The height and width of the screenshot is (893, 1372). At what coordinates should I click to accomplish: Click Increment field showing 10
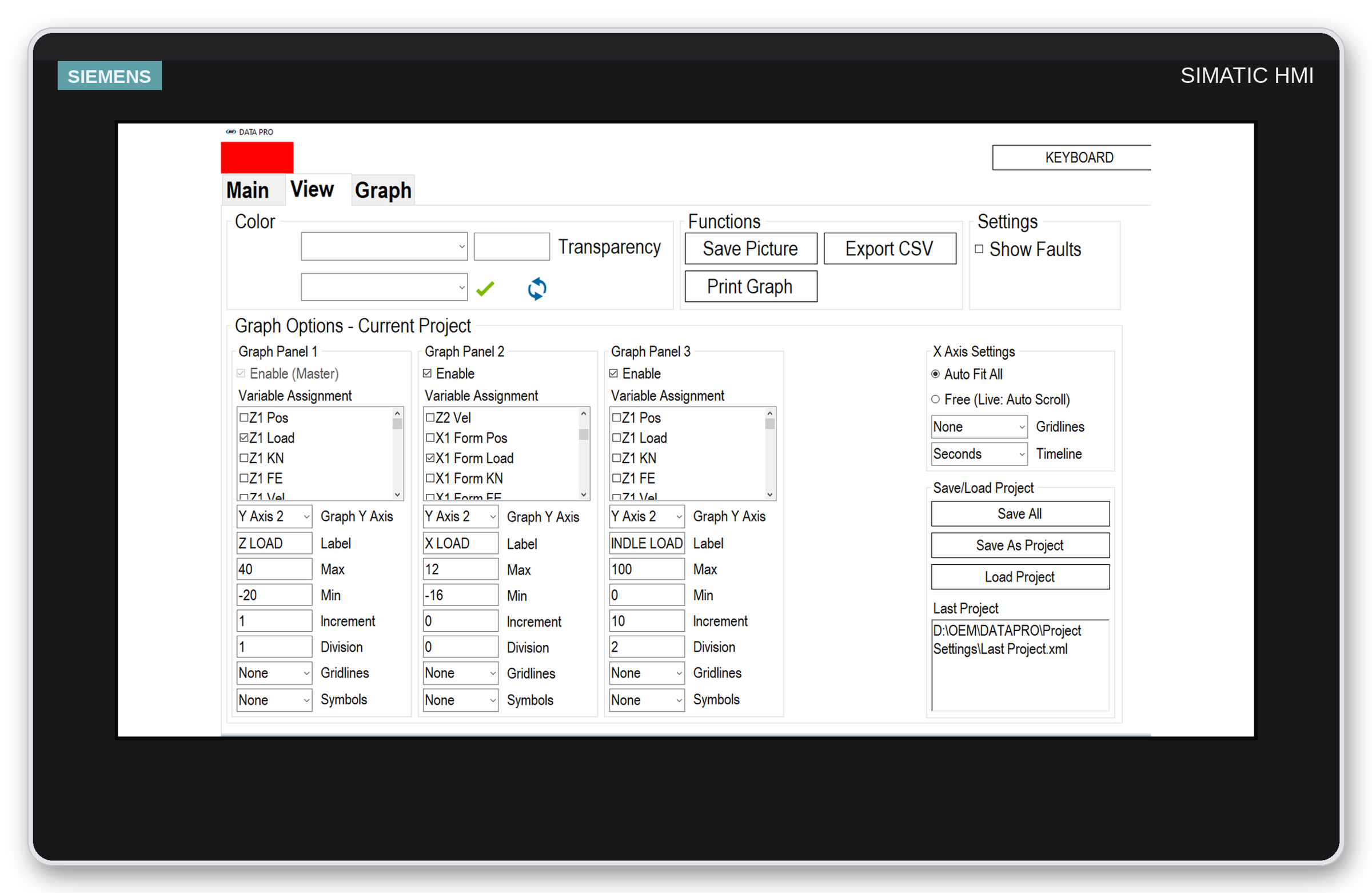click(647, 621)
